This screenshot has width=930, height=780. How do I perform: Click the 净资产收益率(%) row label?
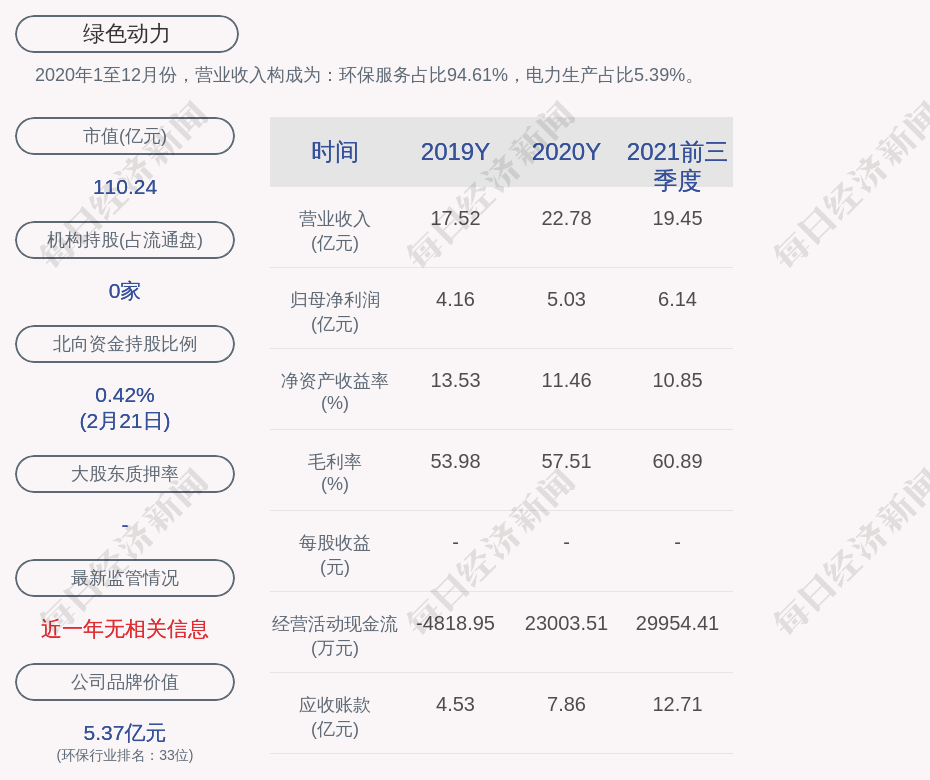(x=335, y=392)
